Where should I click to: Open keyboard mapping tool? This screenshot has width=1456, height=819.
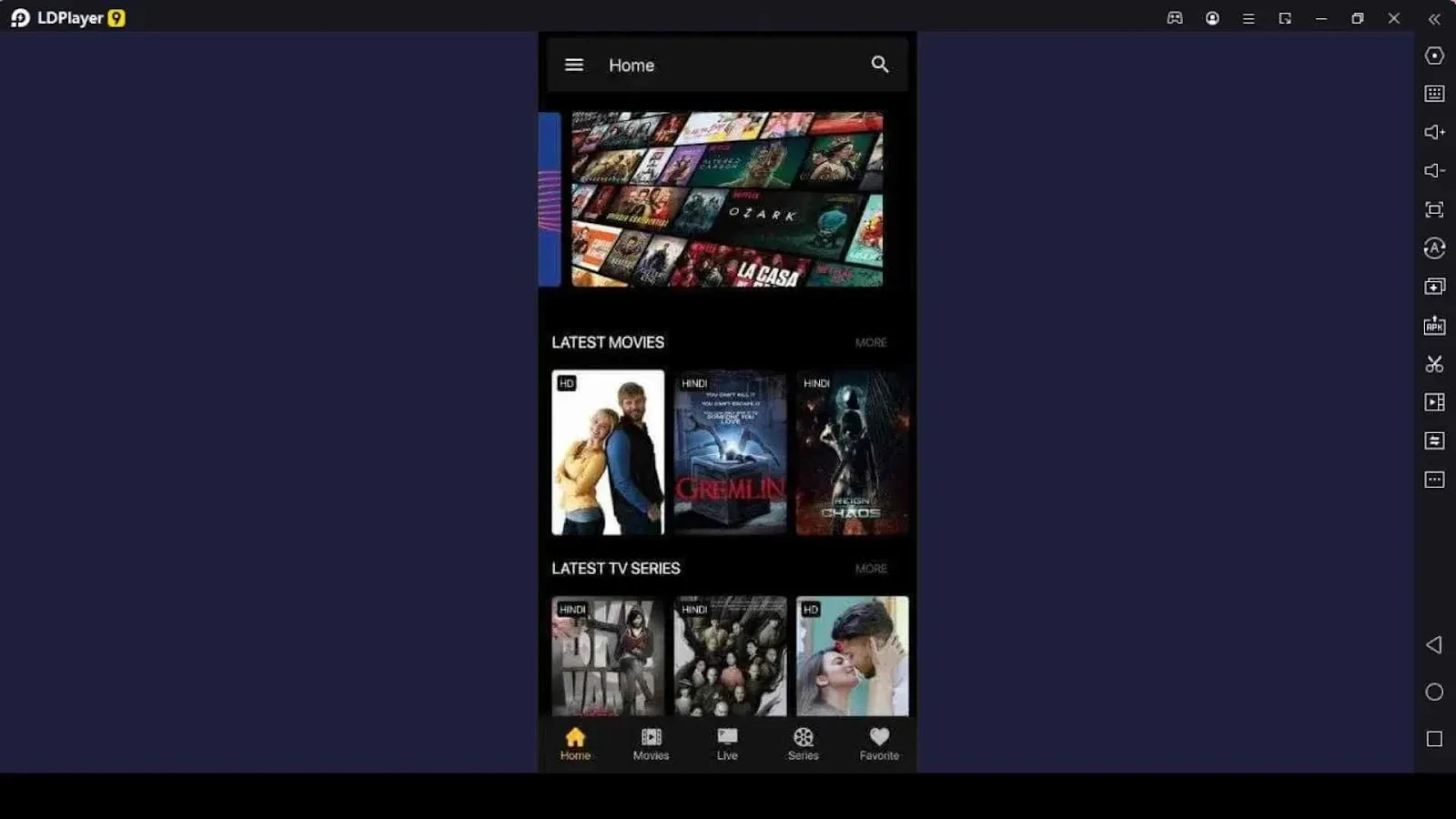click(x=1434, y=94)
